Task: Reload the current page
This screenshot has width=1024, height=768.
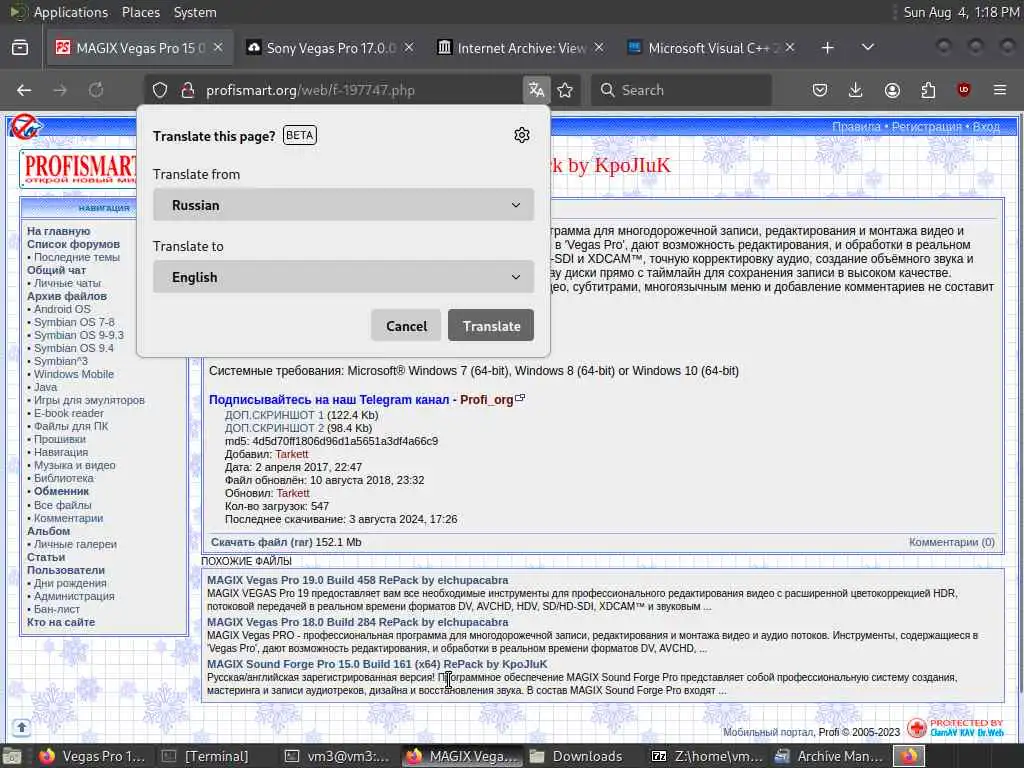Action: (96, 90)
